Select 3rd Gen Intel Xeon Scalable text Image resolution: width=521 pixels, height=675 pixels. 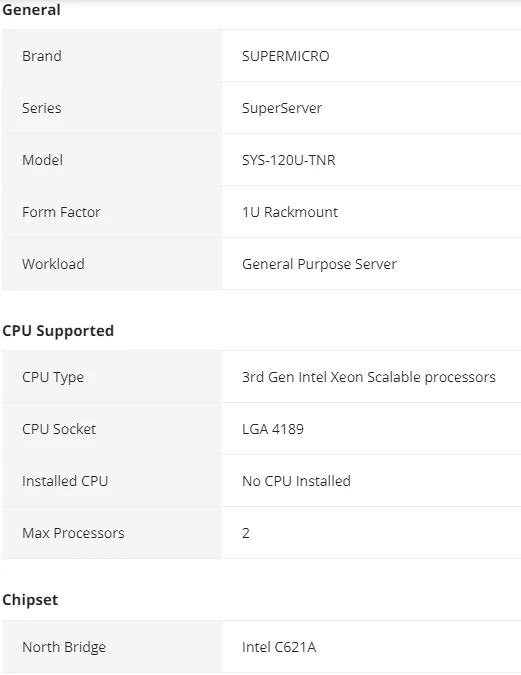coord(331,377)
